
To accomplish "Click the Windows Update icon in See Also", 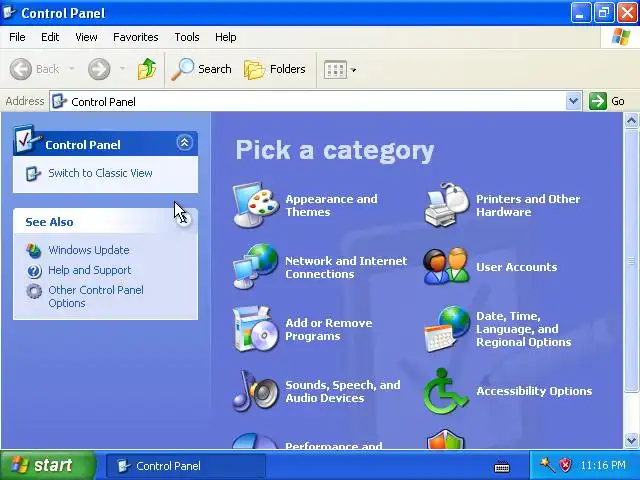I will click(x=33, y=250).
